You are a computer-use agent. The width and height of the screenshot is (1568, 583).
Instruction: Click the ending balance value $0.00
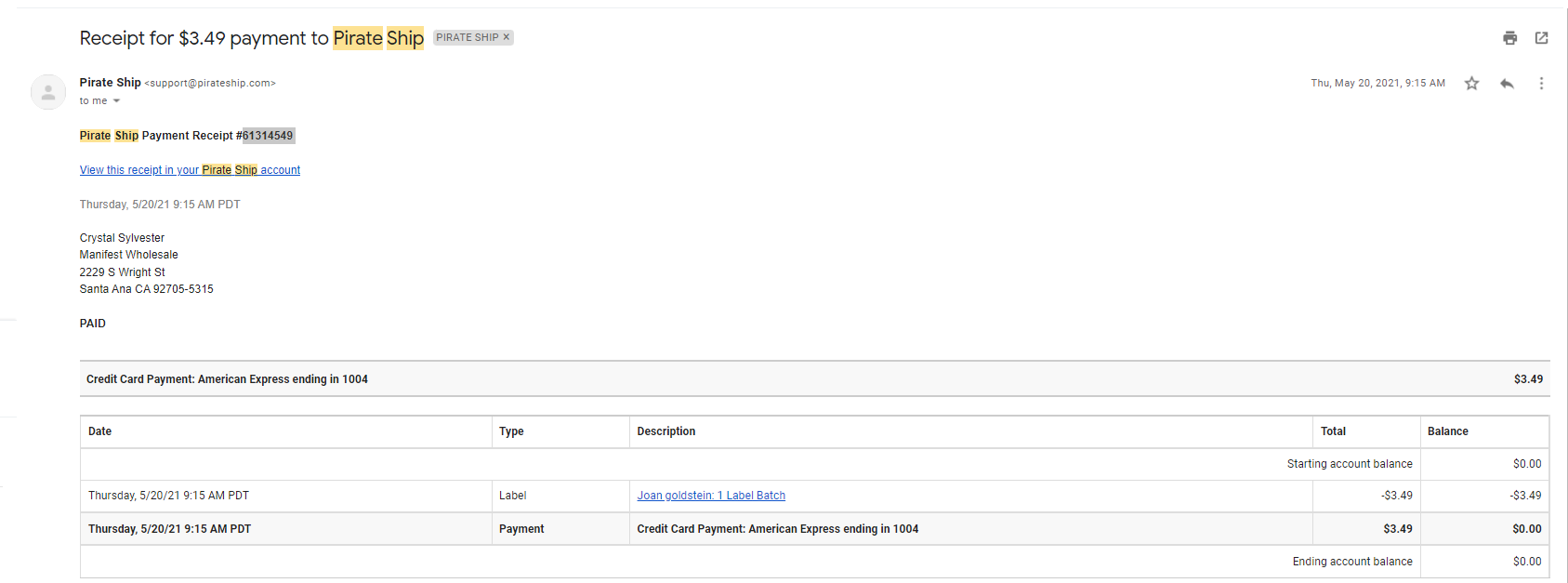1527,562
